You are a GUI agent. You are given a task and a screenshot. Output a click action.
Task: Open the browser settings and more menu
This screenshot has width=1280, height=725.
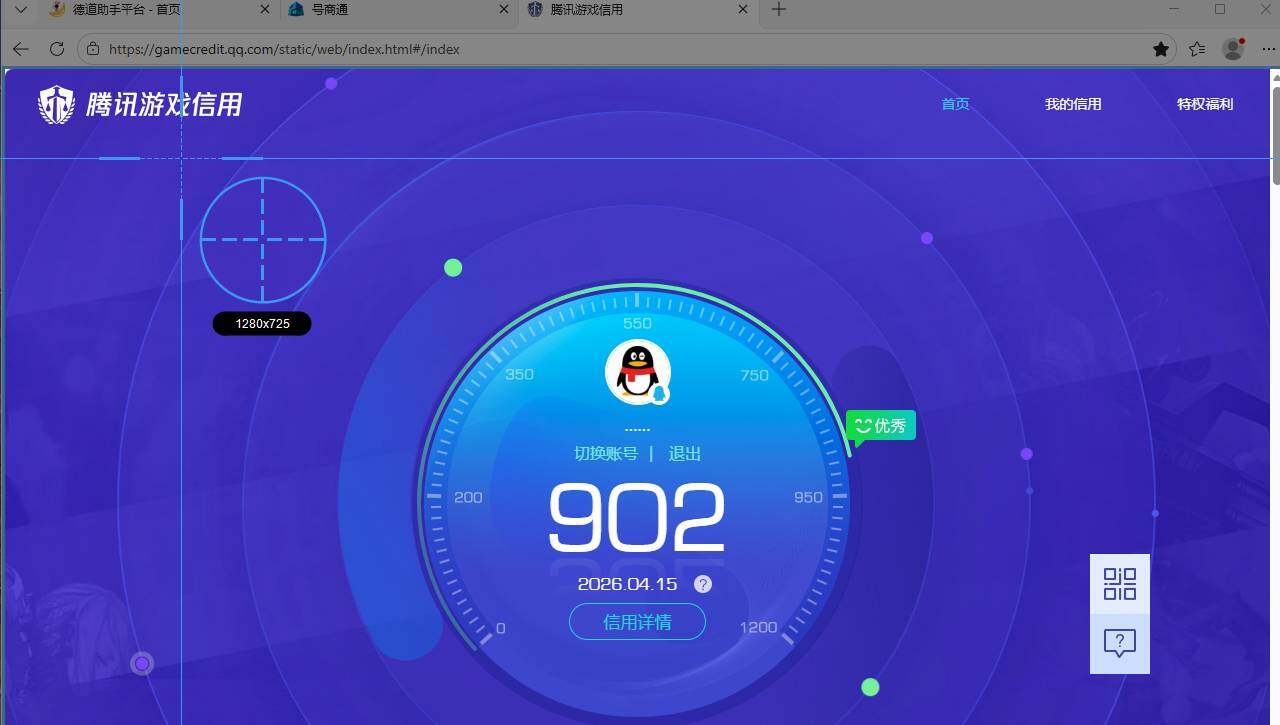pos(1268,49)
